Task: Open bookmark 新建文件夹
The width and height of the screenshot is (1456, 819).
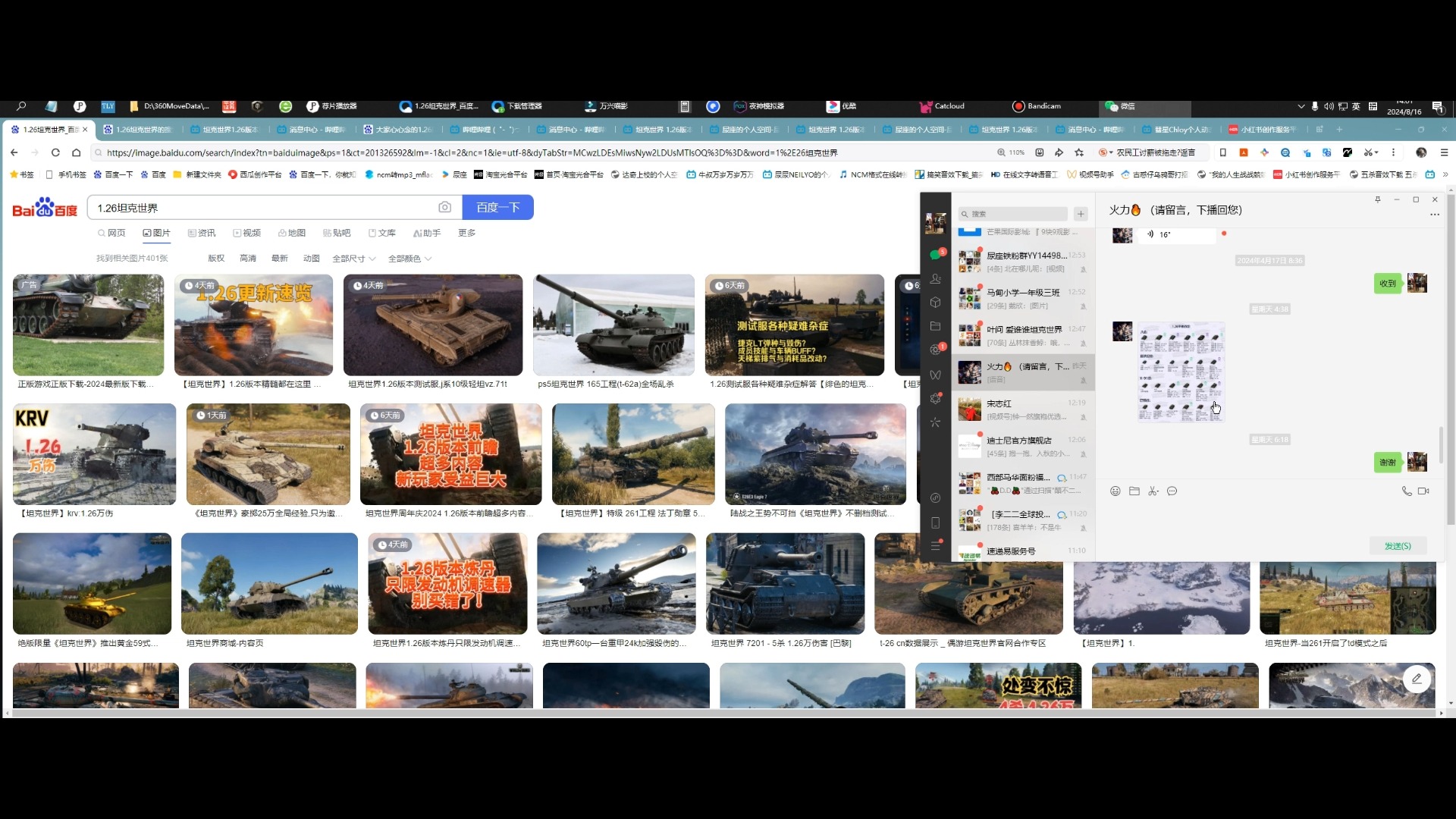Action: coord(197,174)
